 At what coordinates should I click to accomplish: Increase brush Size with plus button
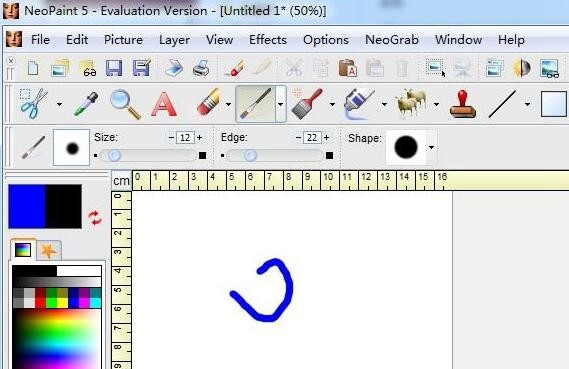point(199,138)
